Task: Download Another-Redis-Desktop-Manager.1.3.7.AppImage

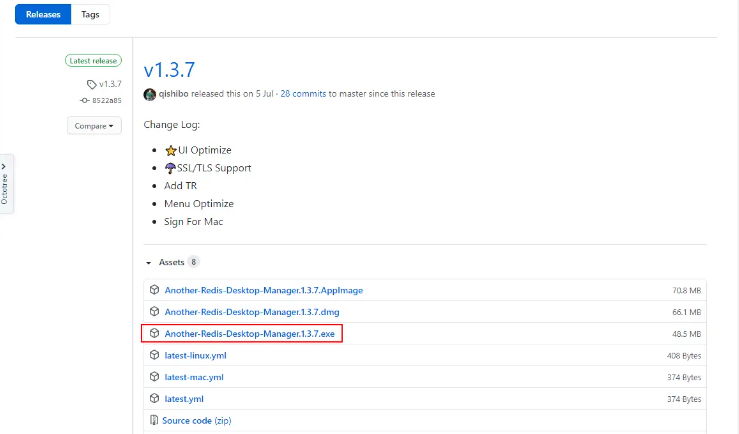Action: [263, 290]
